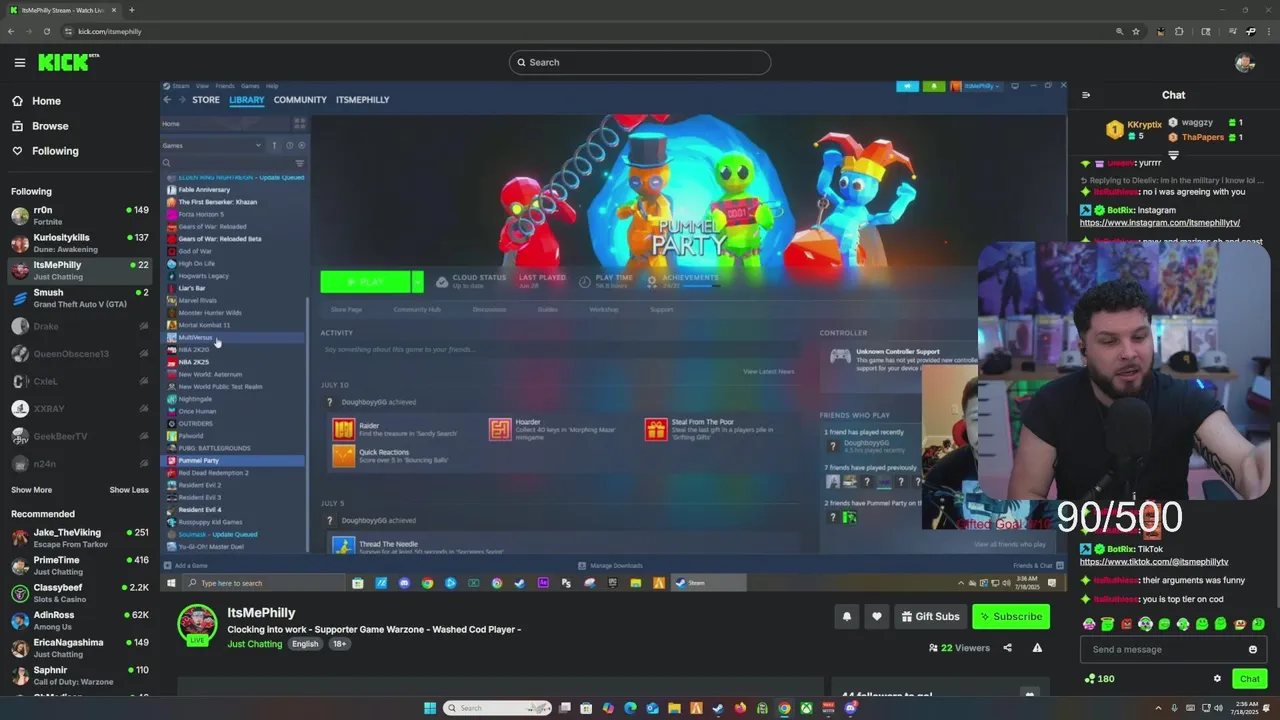
Task: Open chat settings gear
Action: pos(1217,679)
